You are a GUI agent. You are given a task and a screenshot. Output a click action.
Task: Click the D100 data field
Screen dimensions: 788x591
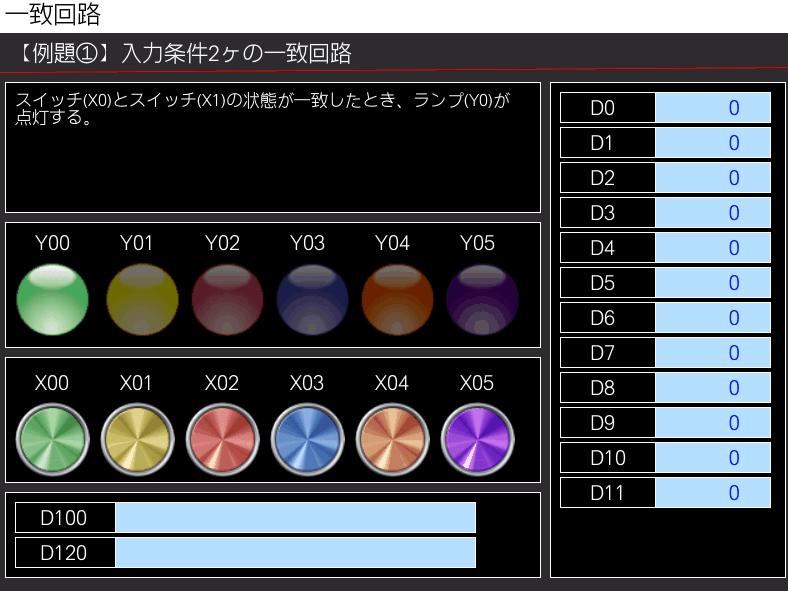(296, 518)
